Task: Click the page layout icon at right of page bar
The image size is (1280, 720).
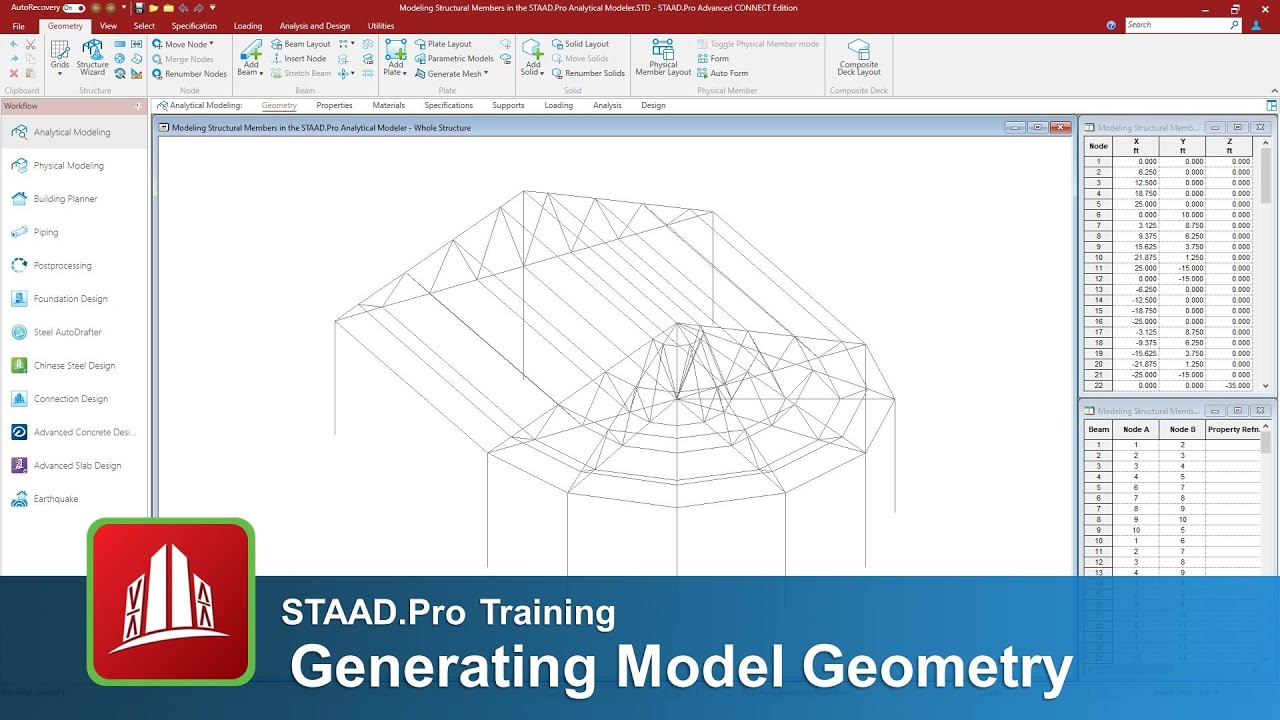Action: (1272, 105)
